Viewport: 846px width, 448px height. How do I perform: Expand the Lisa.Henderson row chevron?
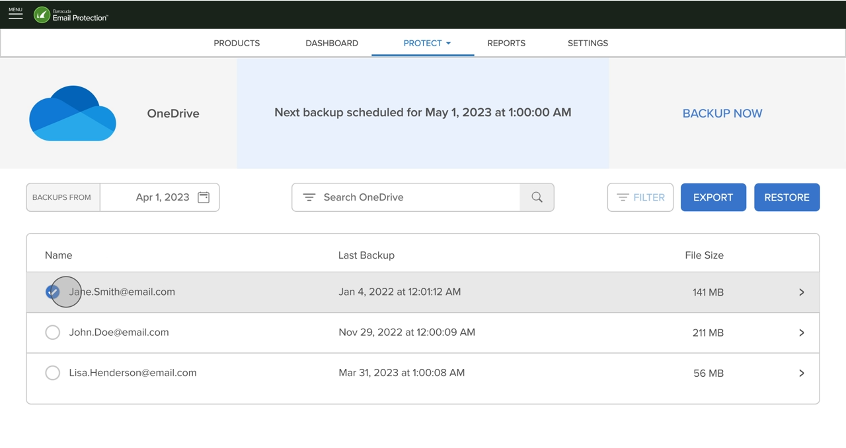(801, 373)
